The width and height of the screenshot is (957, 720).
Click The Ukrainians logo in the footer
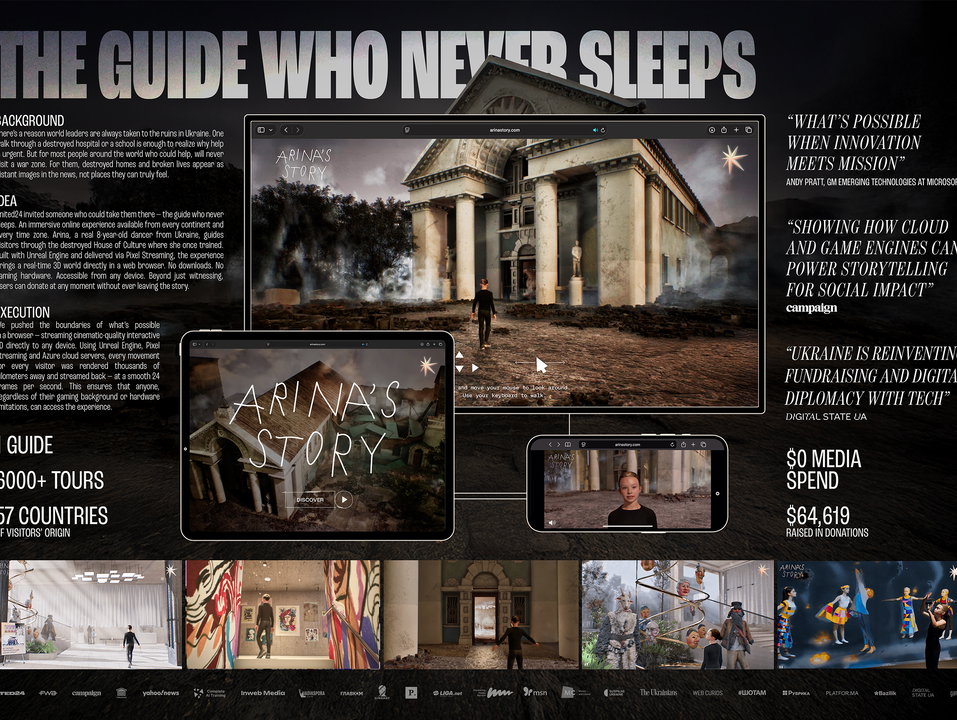point(658,693)
